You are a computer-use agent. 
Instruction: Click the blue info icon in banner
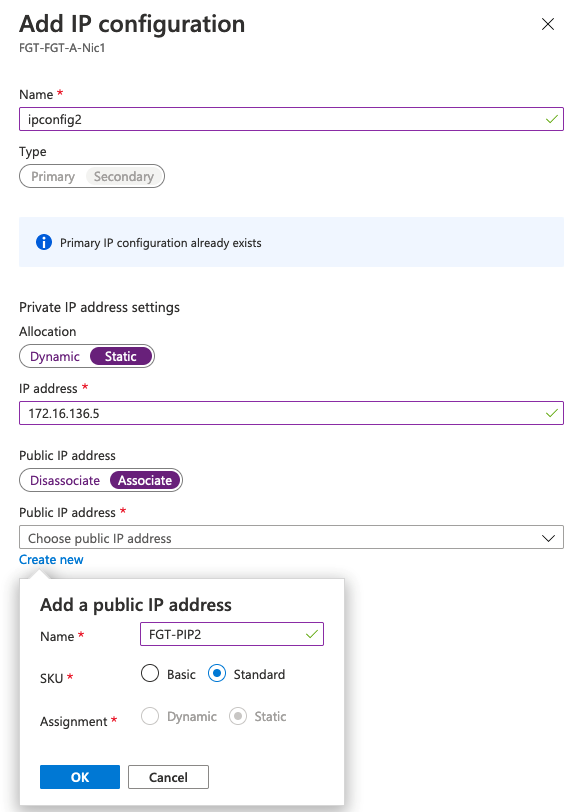44,242
